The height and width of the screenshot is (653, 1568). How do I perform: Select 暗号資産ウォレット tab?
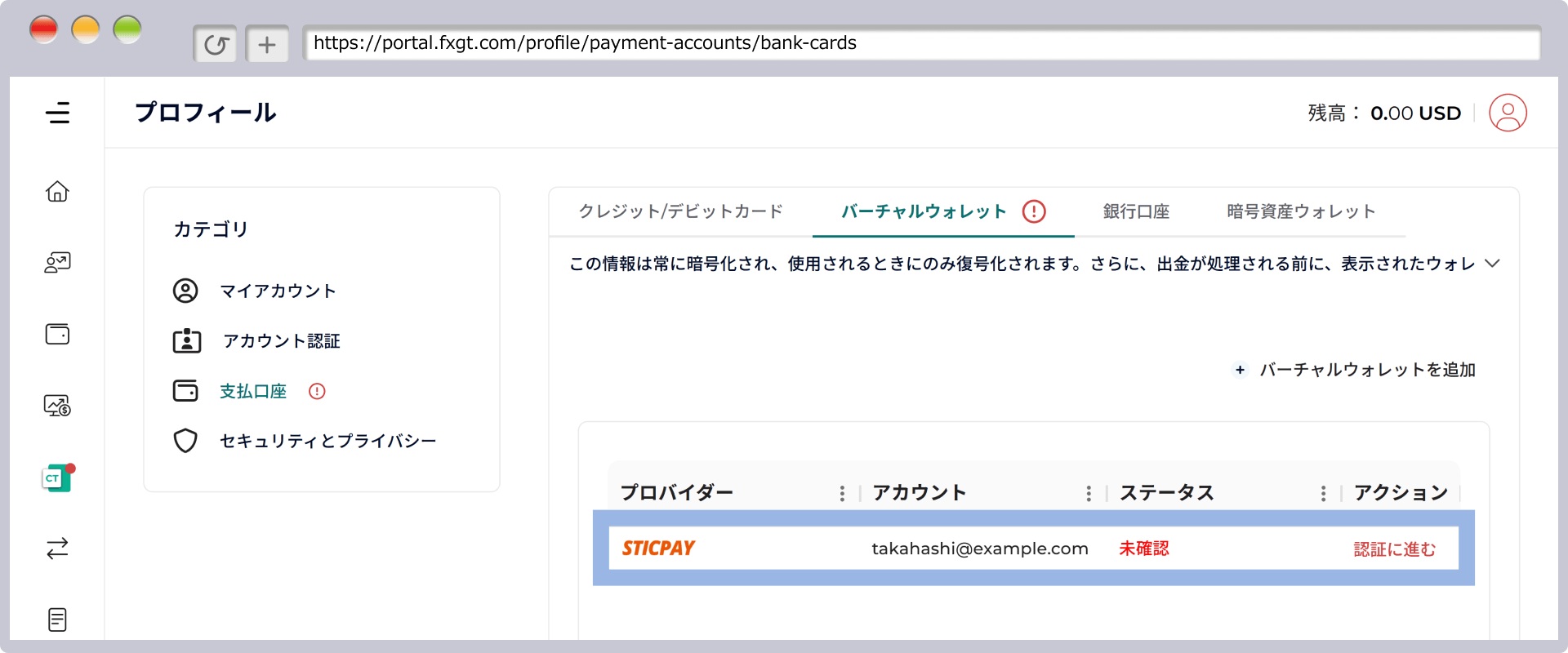(1301, 211)
